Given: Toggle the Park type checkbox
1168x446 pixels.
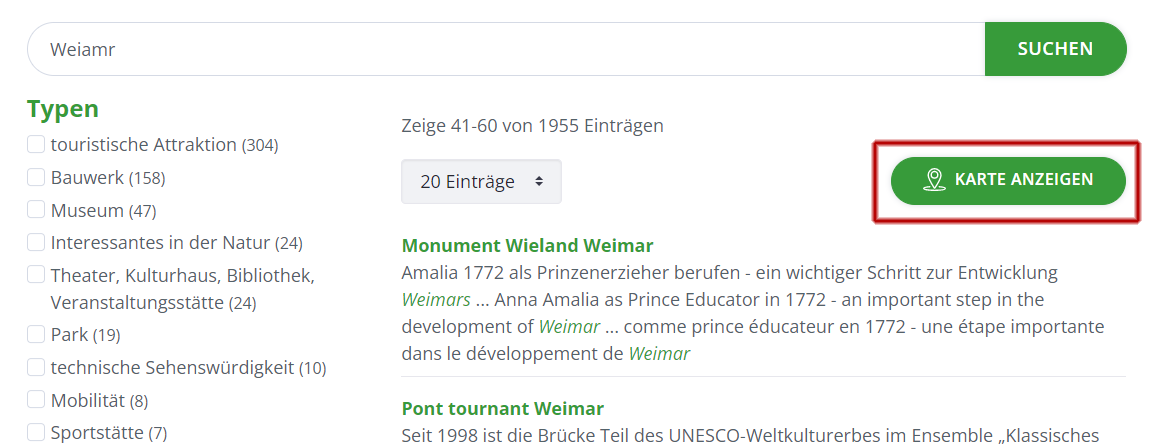Looking at the screenshot, I should (36, 334).
